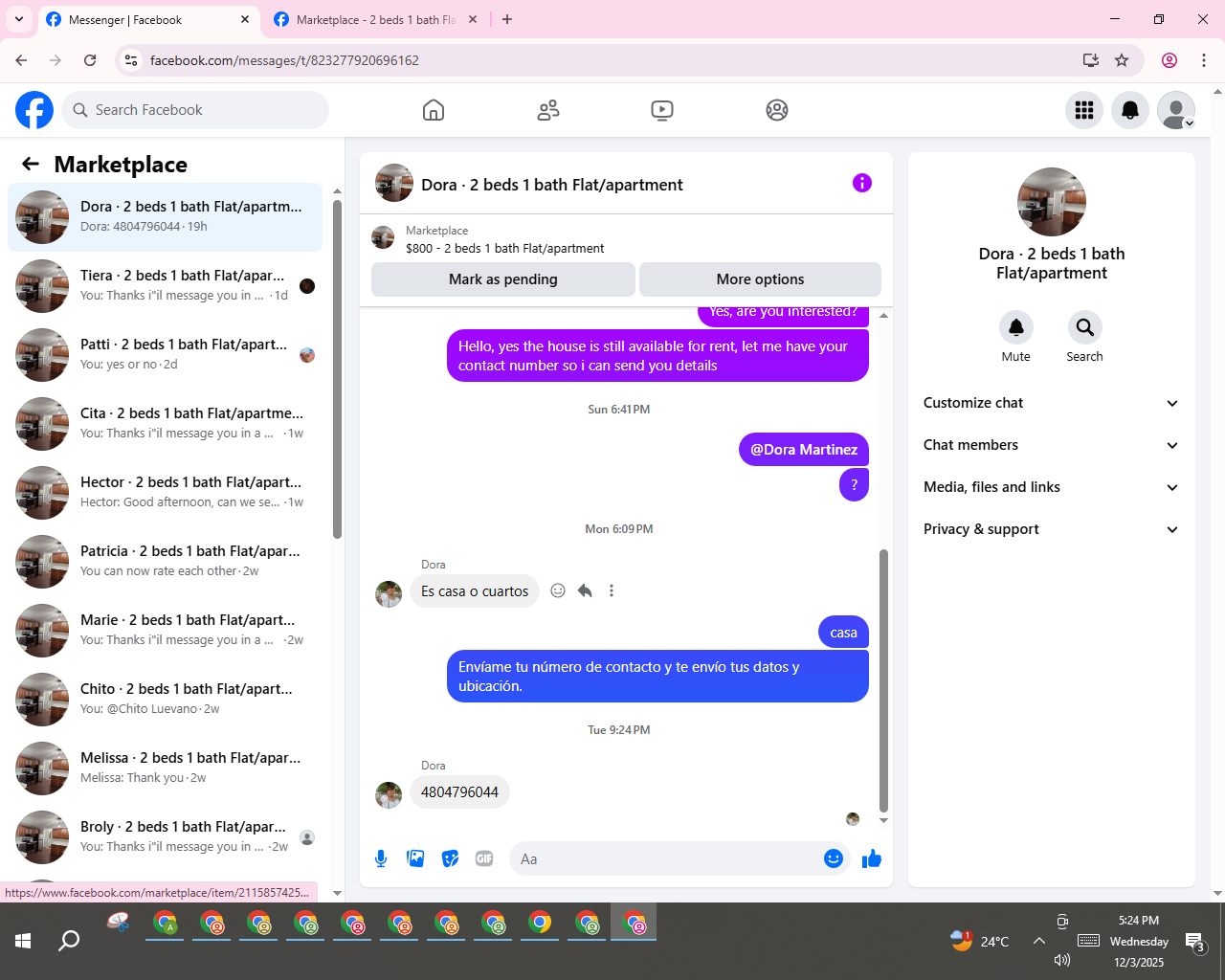Click the 4804796044 message bubble
Image resolution: width=1225 pixels, height=980 pixels.
459,792
